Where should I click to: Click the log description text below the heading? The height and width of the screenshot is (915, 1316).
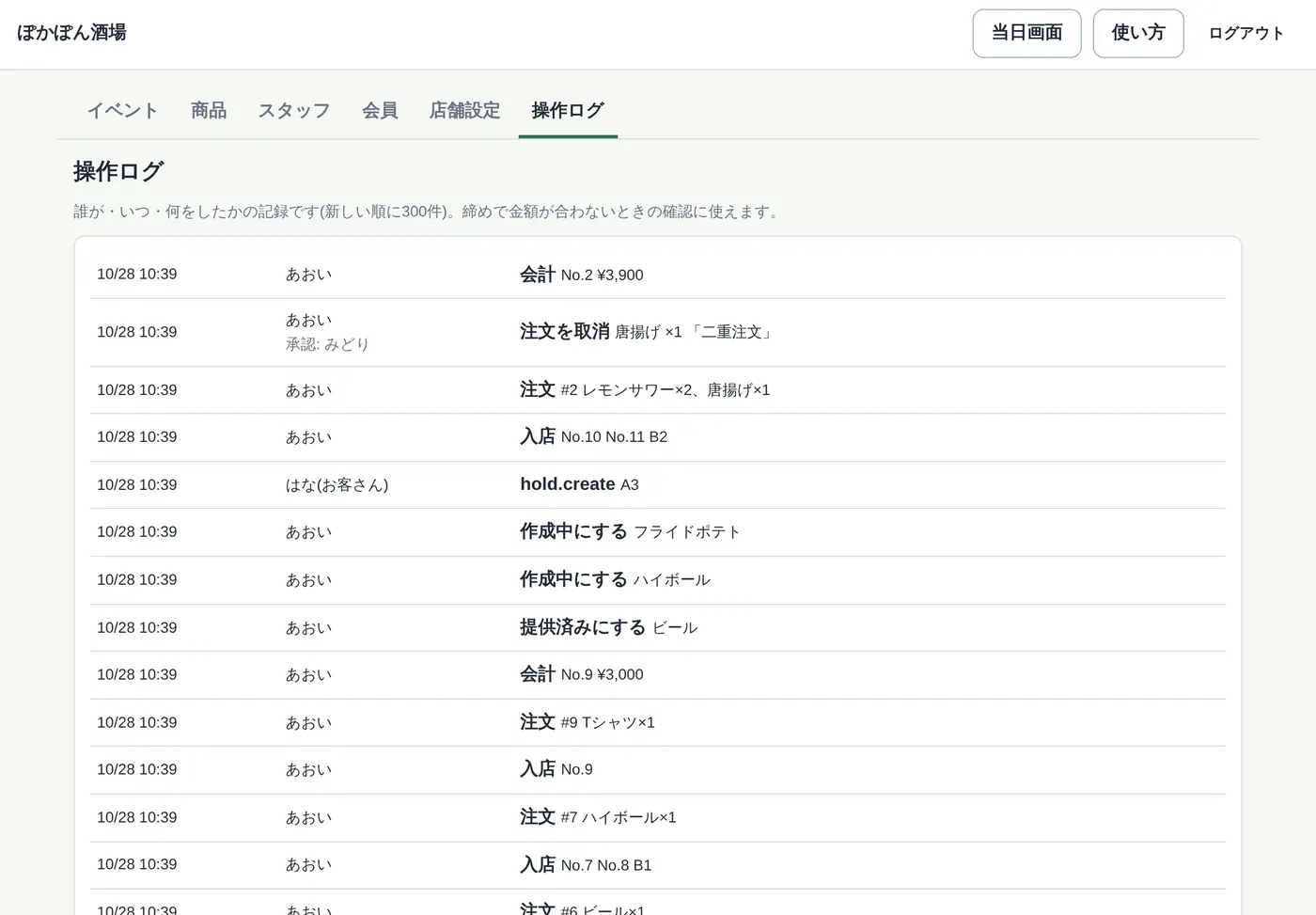[429, 212]
